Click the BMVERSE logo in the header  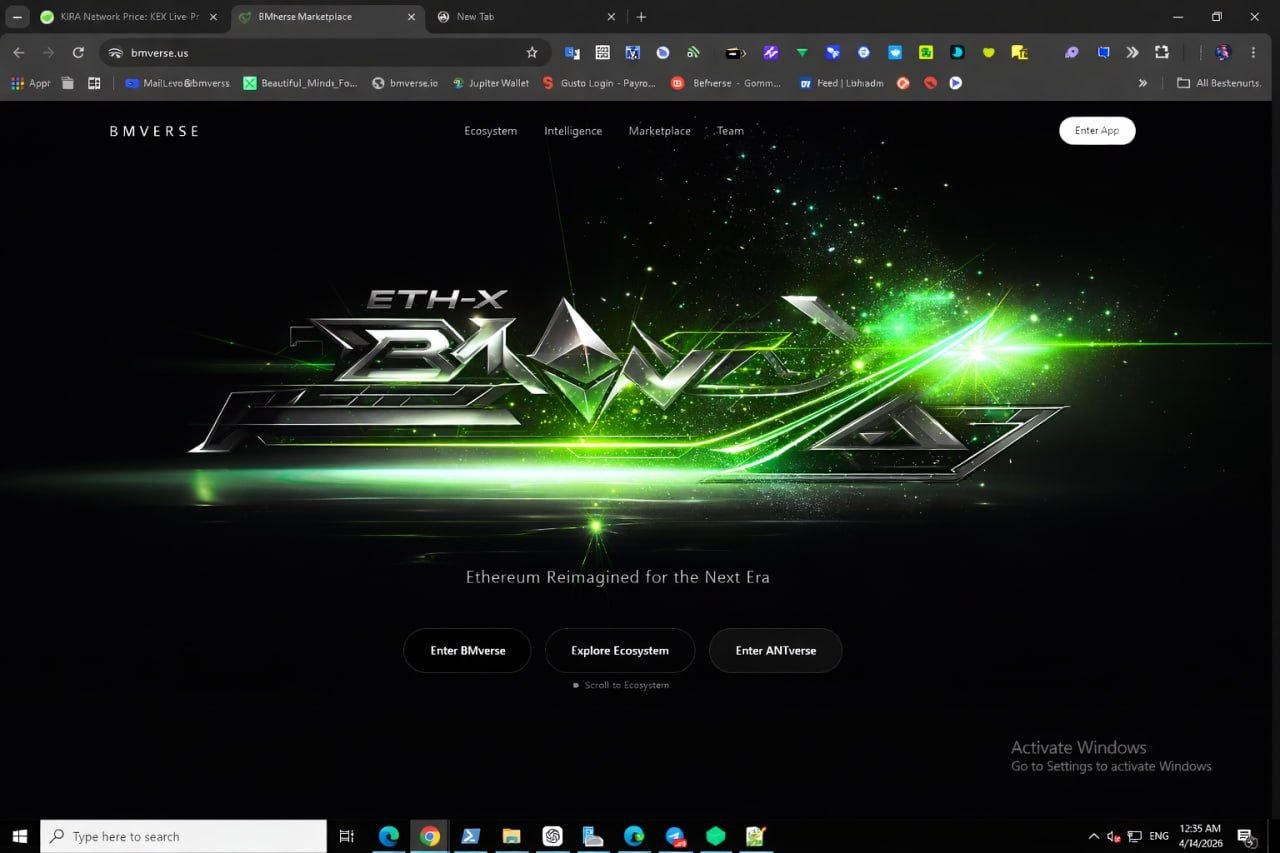pos(154,131)
